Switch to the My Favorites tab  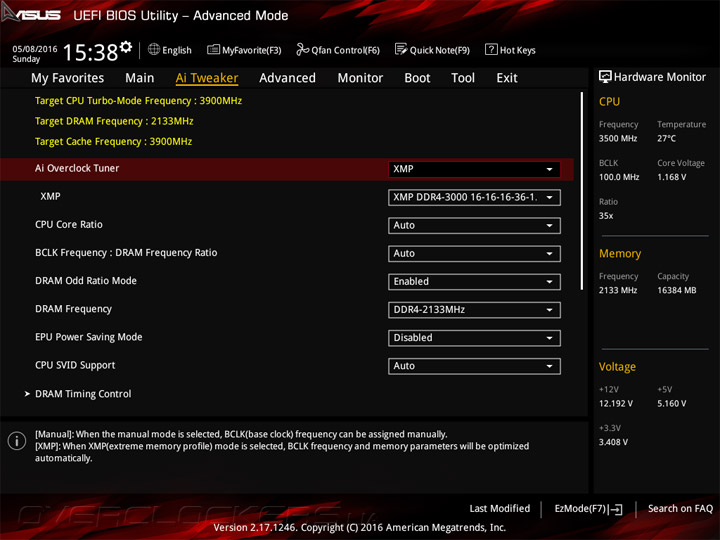68,78
